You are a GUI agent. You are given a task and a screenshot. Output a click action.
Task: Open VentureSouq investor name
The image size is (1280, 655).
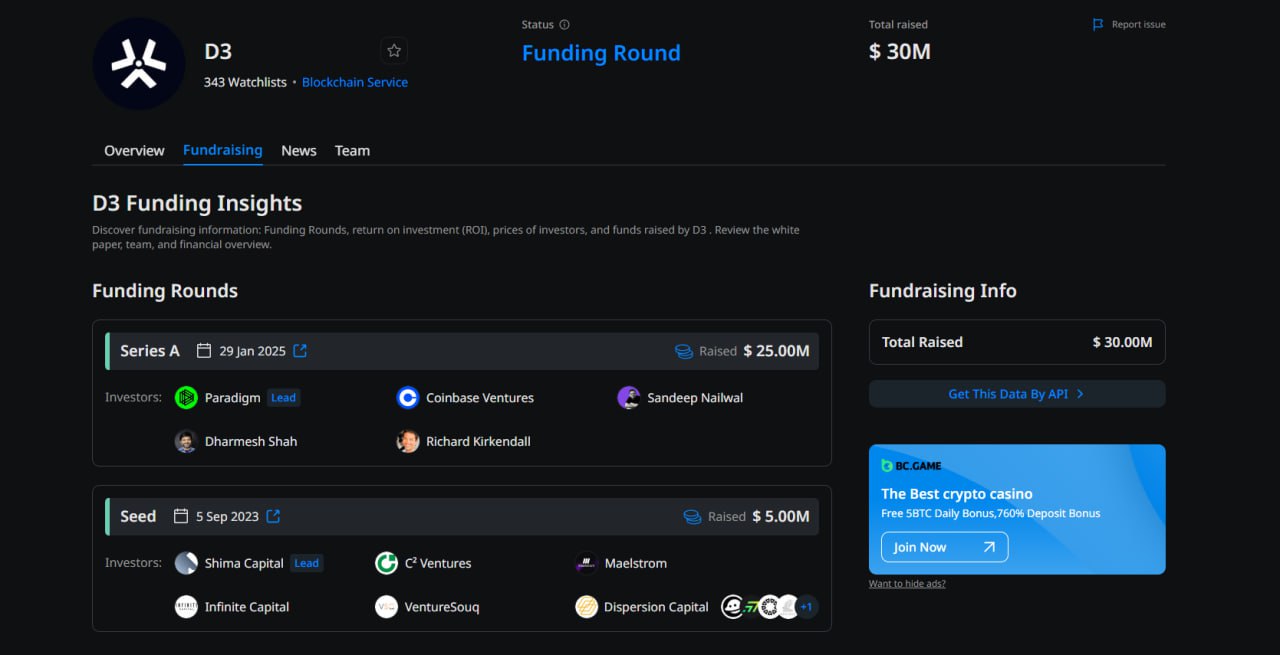(x=442, y=607)
